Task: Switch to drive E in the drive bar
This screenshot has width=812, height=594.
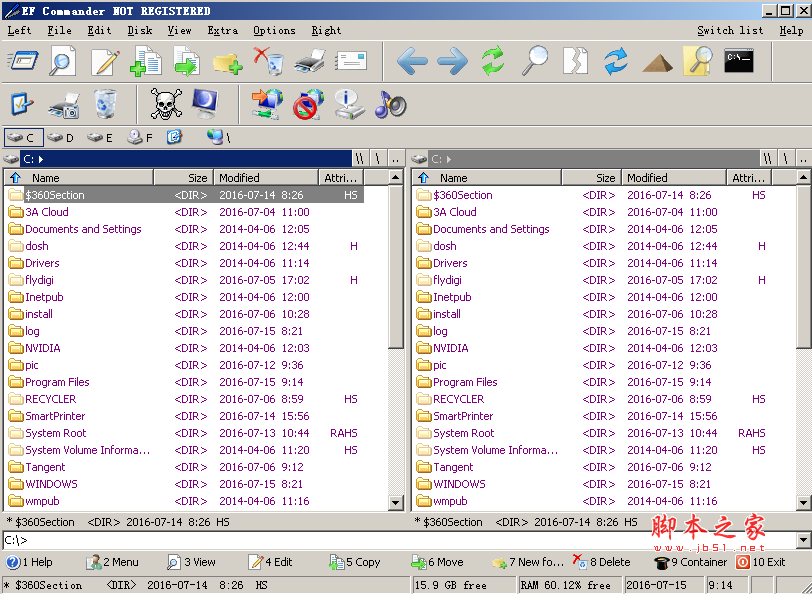Action: [x=102, y=138]
